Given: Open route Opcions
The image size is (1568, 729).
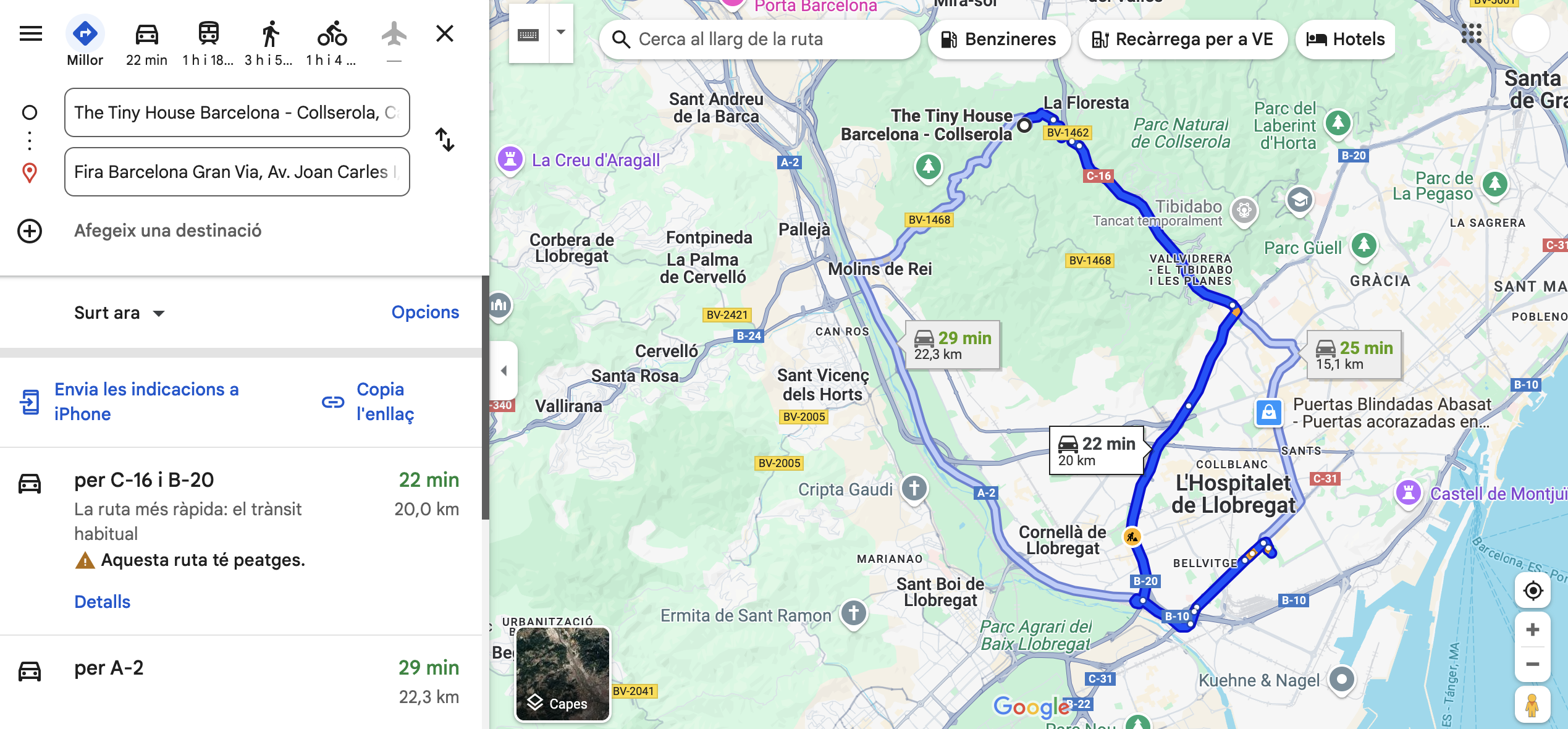Looking at the screenshot, I should (x=425, y=313).
